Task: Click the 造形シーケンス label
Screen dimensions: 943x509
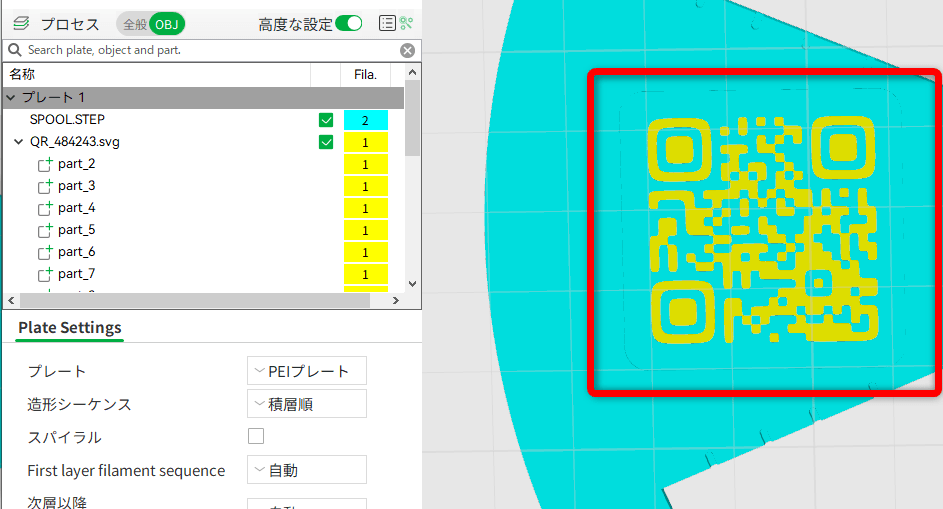Action: click(79, 404)
